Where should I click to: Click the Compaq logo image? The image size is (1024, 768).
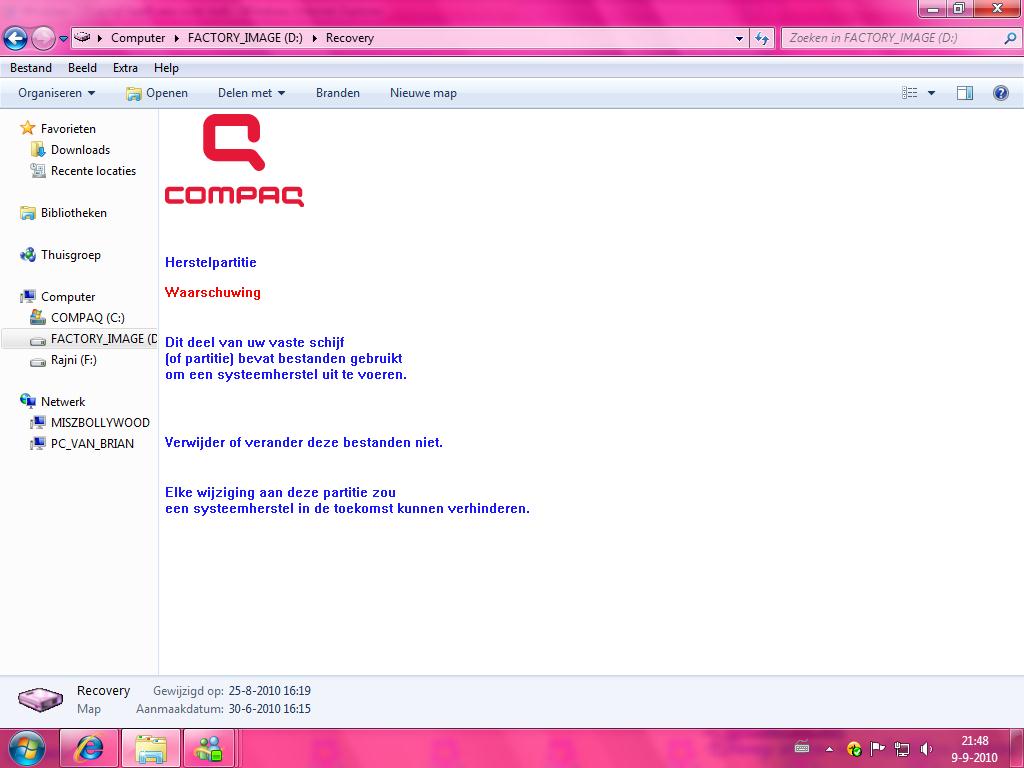[234, 161]
